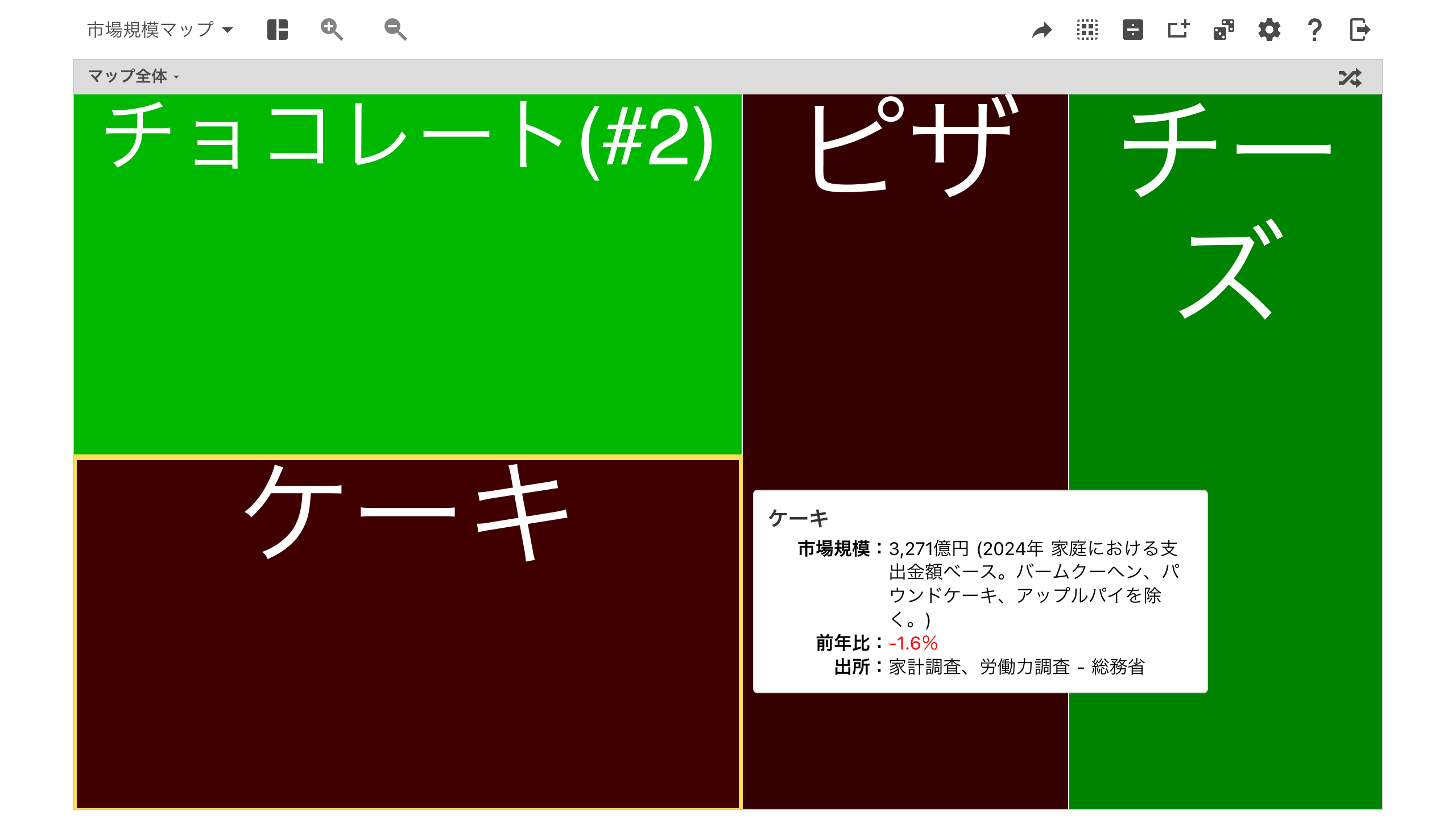Viewport: 1456px width, 819px height.
Task: Select the チョコレート(#2) treemap tile
Action: click(407, 274)
